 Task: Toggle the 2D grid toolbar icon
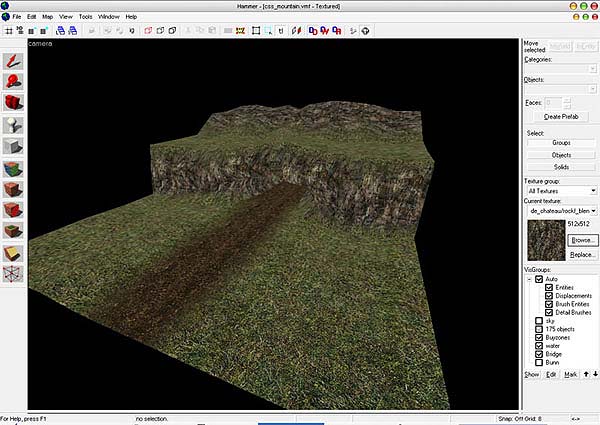8,31
